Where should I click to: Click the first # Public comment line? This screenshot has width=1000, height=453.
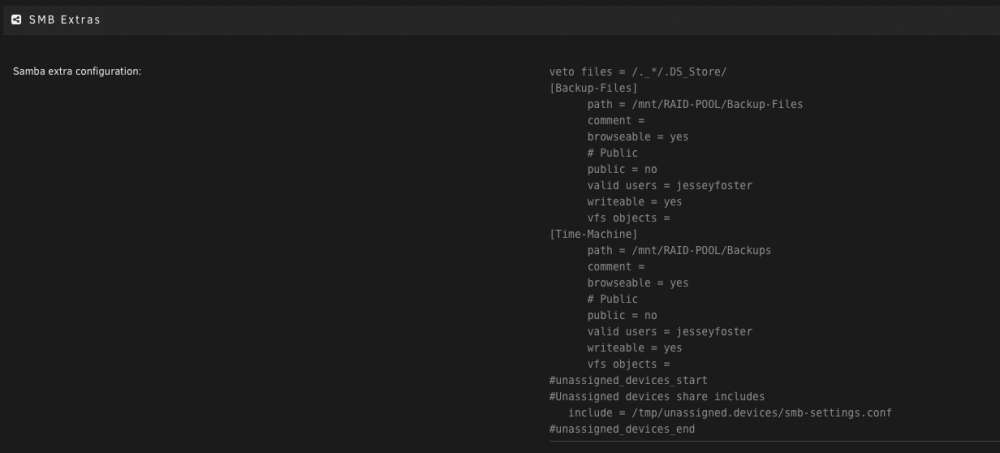coord(612,153)
